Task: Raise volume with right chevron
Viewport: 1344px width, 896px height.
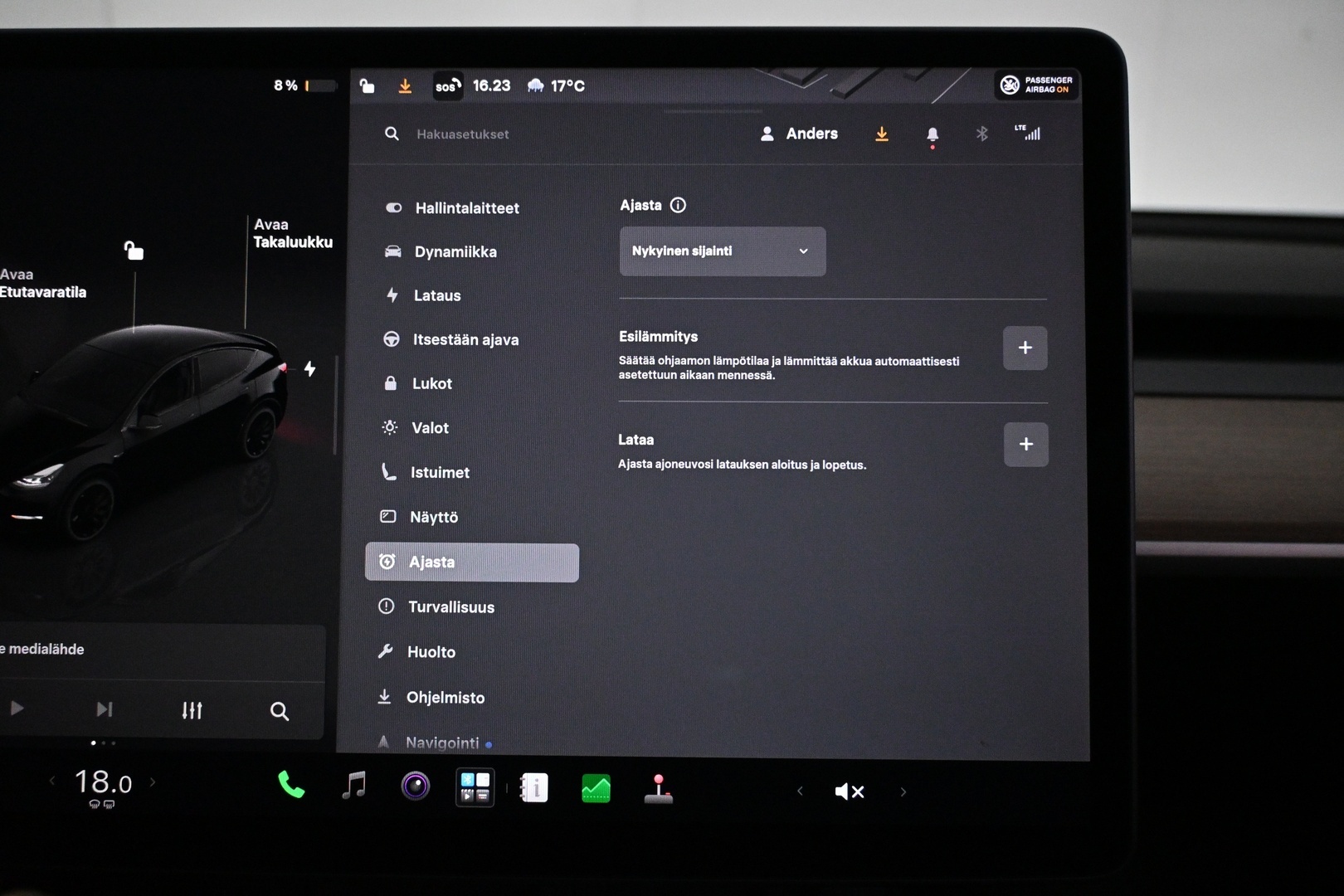Action: pos(903,791)
